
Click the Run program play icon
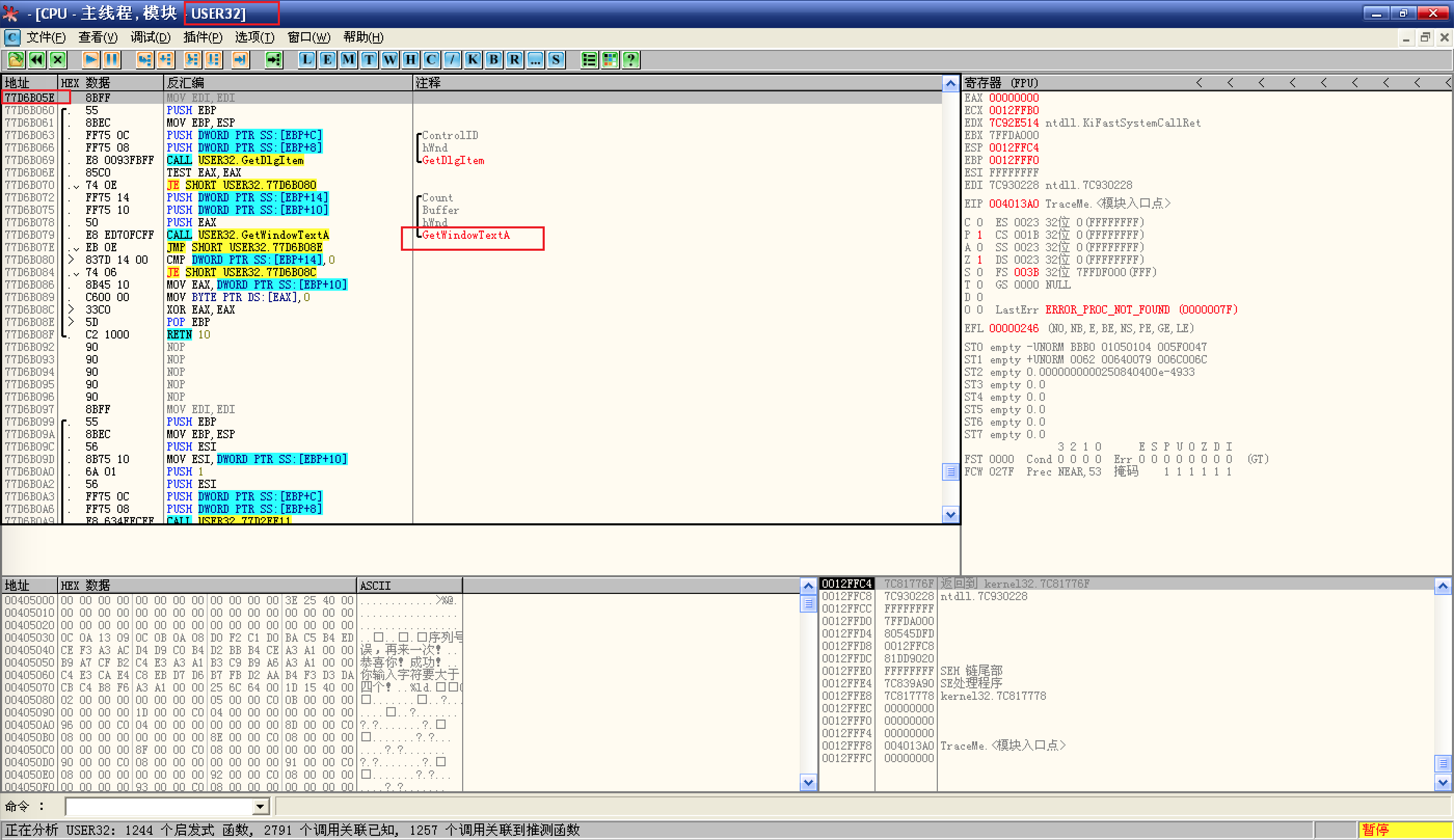pyautogui.click(x=90, y=59)
